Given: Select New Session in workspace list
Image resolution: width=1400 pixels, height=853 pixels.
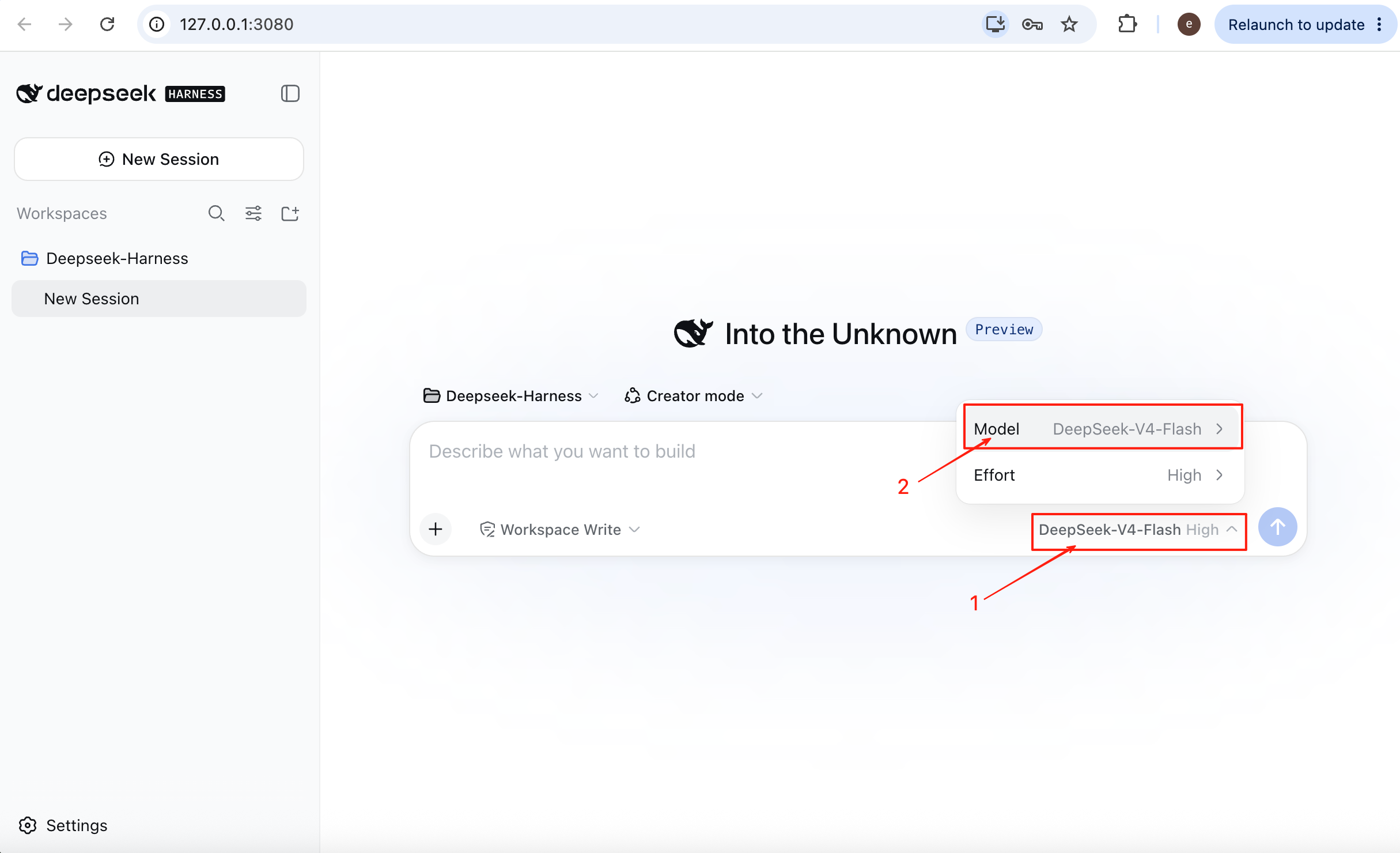Looking at the screenshot, I should (159, 299).
